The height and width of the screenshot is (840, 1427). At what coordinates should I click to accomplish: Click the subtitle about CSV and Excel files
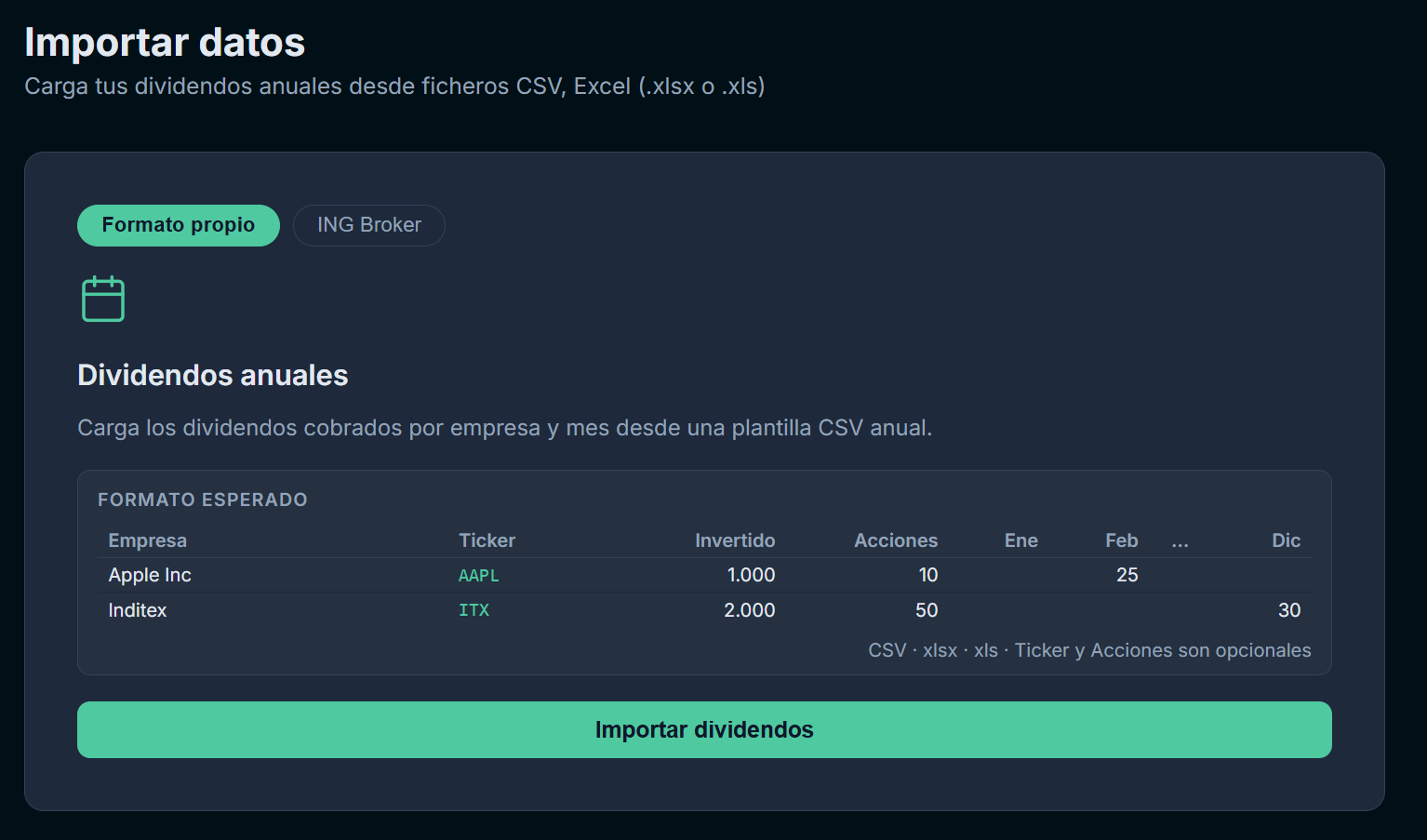[x=394, y=87]
